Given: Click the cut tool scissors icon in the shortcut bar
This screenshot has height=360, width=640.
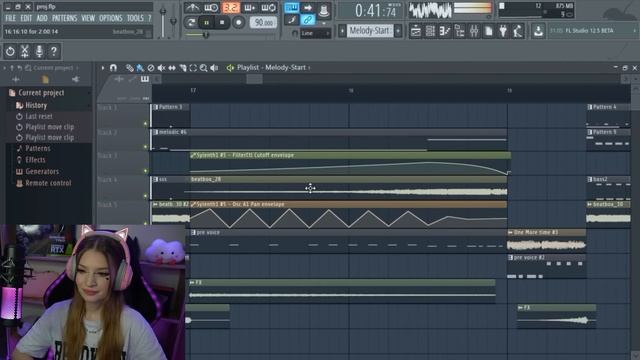Looking at the screenshot, I should [24, 51].
